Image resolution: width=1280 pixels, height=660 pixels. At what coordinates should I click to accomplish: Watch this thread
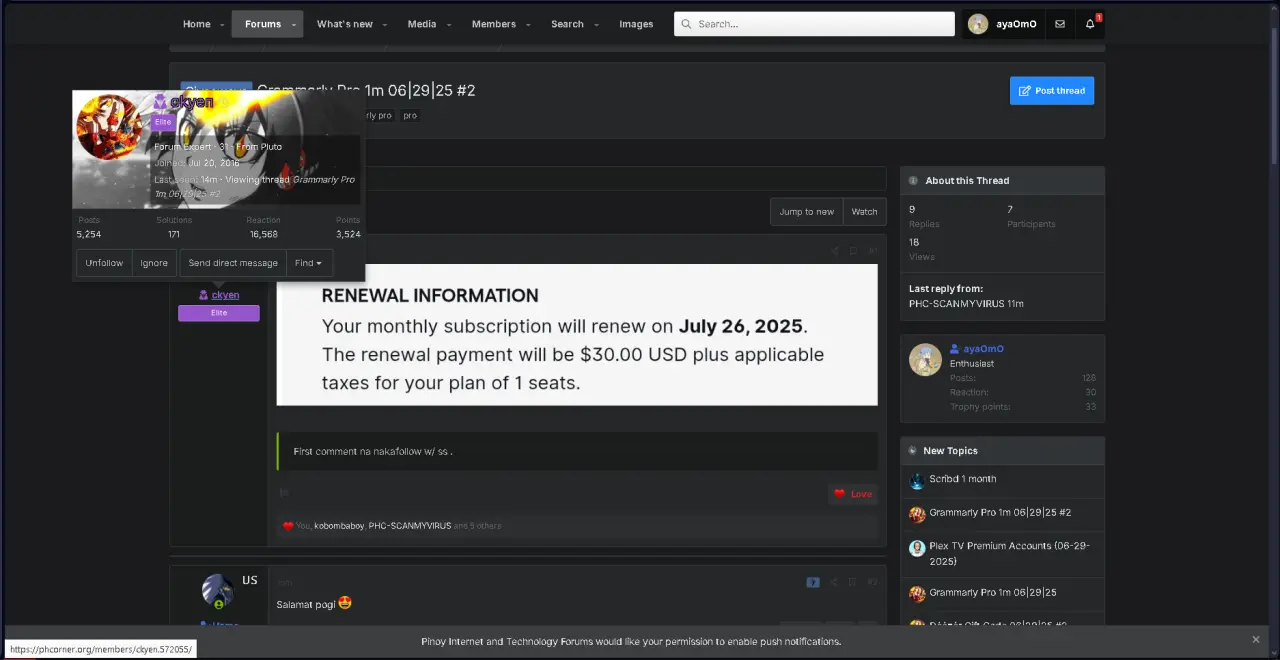(865, 212)
